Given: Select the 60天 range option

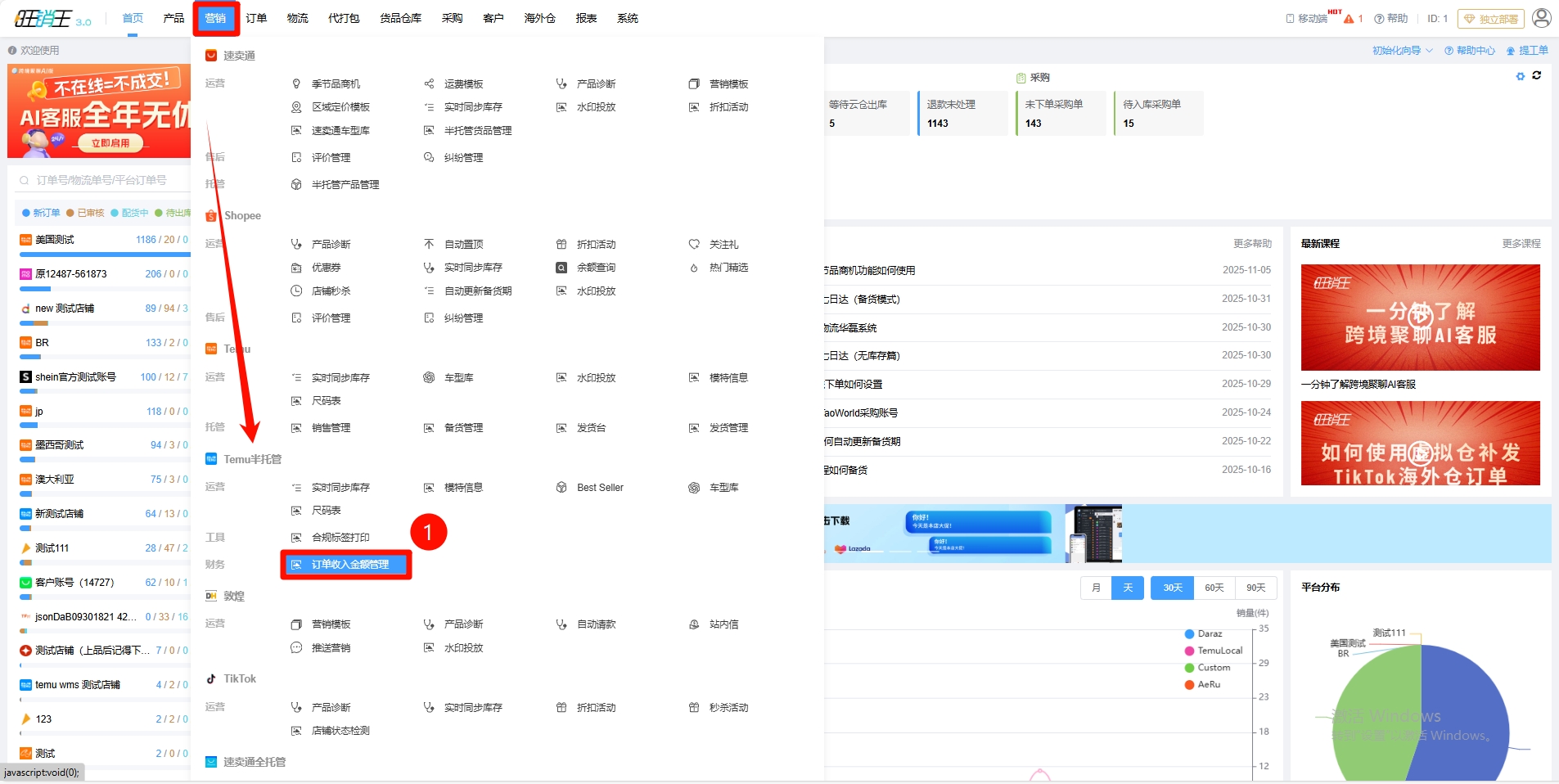Looking at the screenshot, I should click(x=1214, y=588).
